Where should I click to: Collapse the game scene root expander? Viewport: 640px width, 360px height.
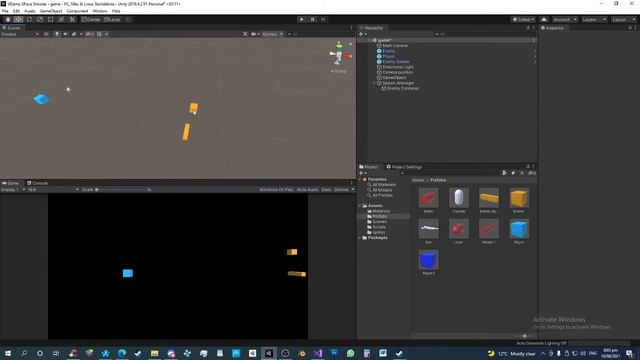369,40
